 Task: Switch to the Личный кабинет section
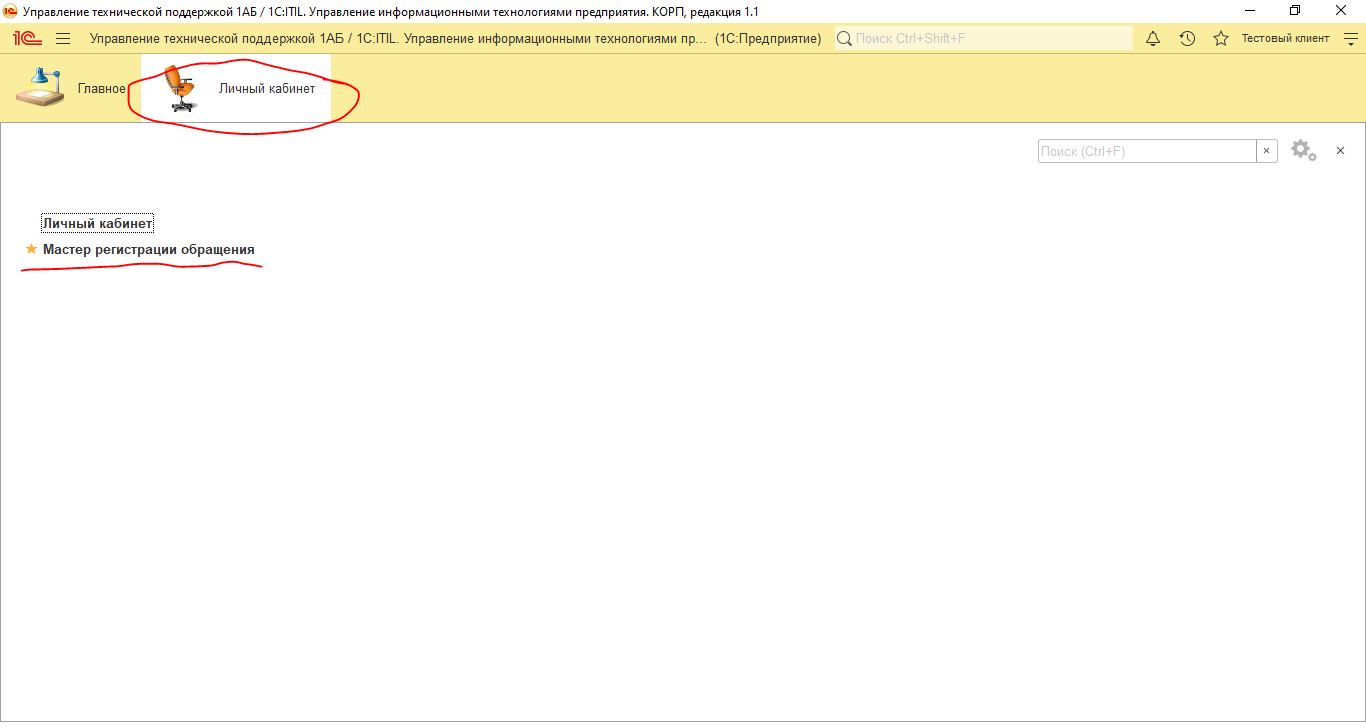[240, 88]
